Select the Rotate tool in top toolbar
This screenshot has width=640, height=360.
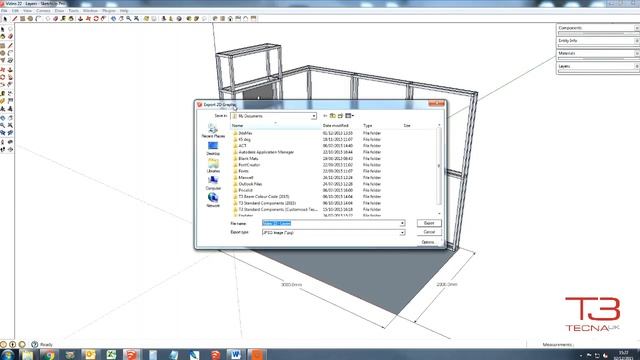[96, 19]
